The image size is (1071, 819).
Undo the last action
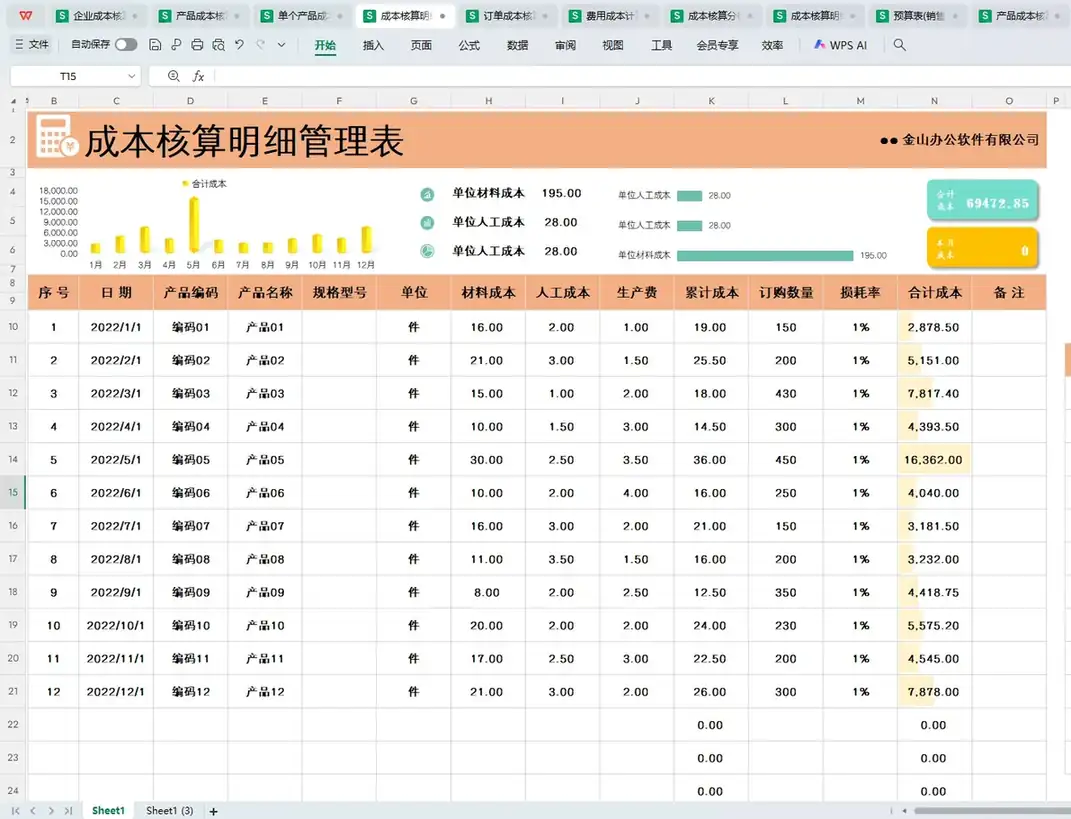239,44
